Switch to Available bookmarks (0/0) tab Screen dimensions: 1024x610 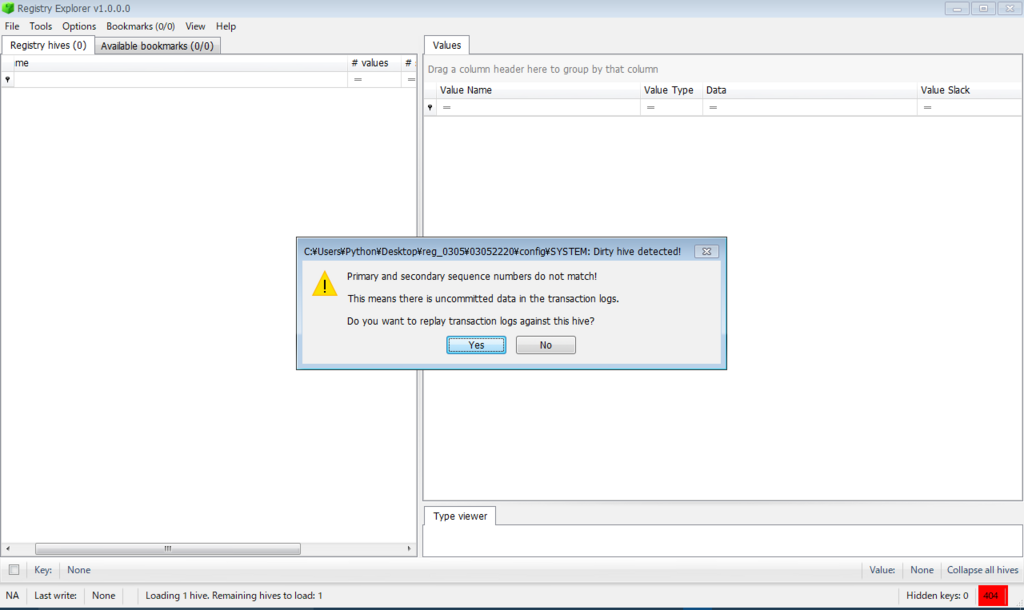coord(157,46)
